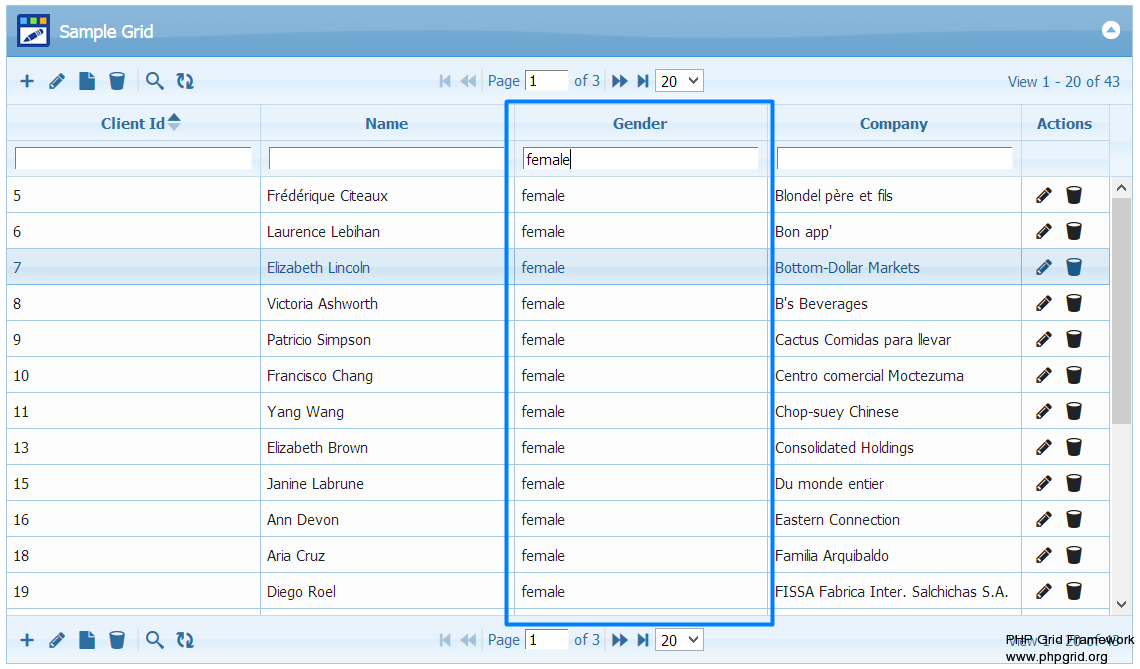Go to next page in top pager
This screenshot has height=669, width=1140.
click(x=620, y=81)
